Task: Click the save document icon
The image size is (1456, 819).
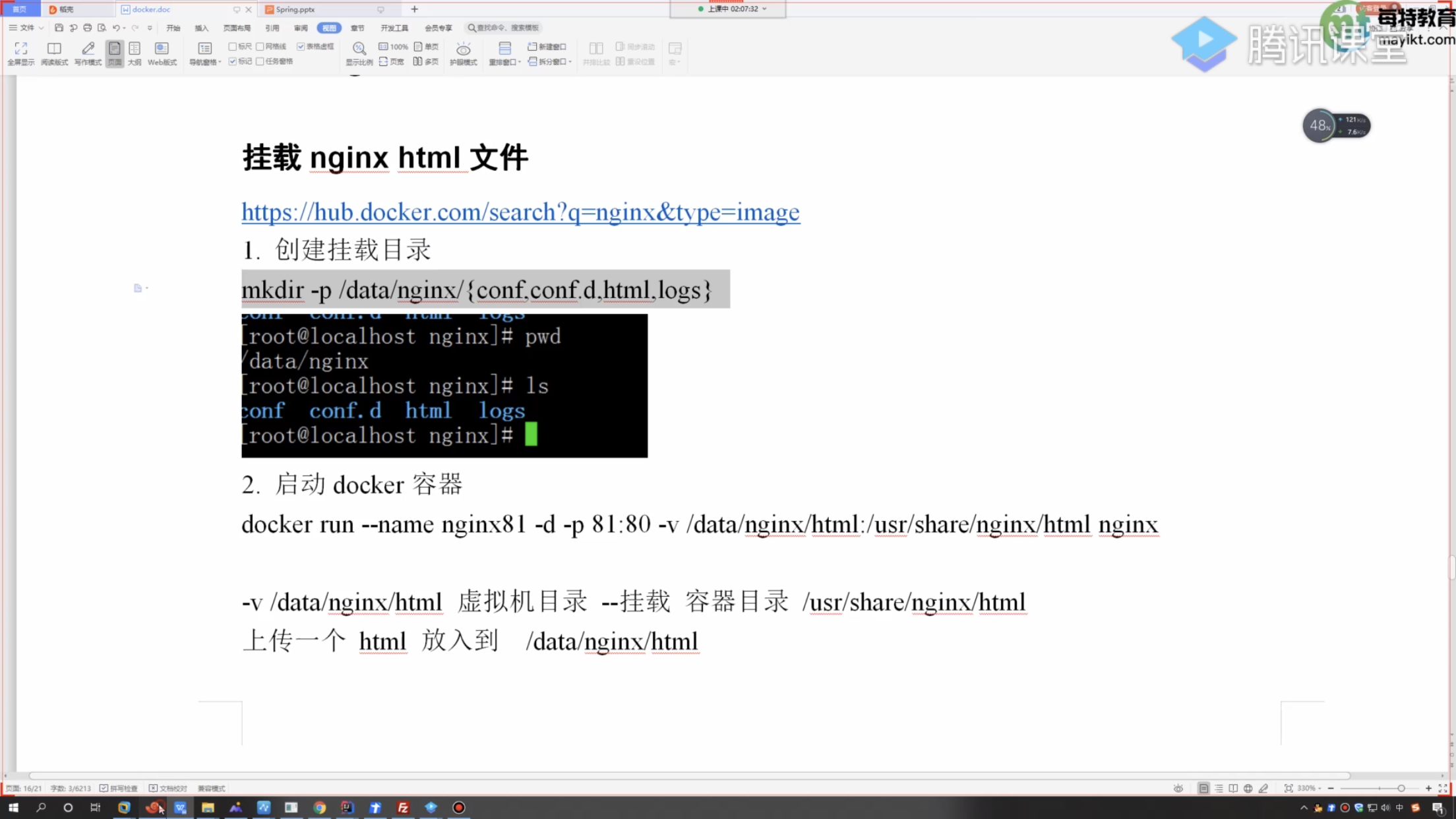Action: pyautogui.click(x=59, y=28)
